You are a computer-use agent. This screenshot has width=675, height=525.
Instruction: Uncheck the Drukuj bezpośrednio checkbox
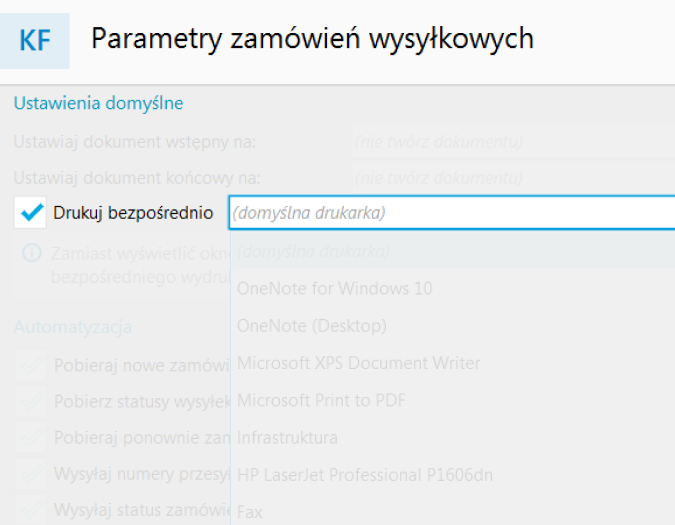tap(30, 212)
